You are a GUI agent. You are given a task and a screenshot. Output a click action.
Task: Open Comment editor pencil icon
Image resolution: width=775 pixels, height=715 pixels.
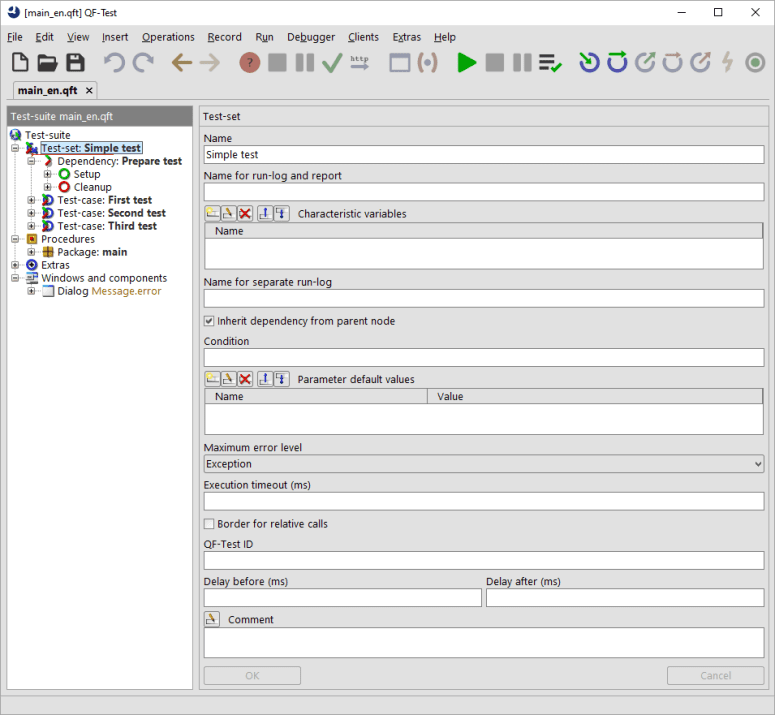click(x=212, y=619)
